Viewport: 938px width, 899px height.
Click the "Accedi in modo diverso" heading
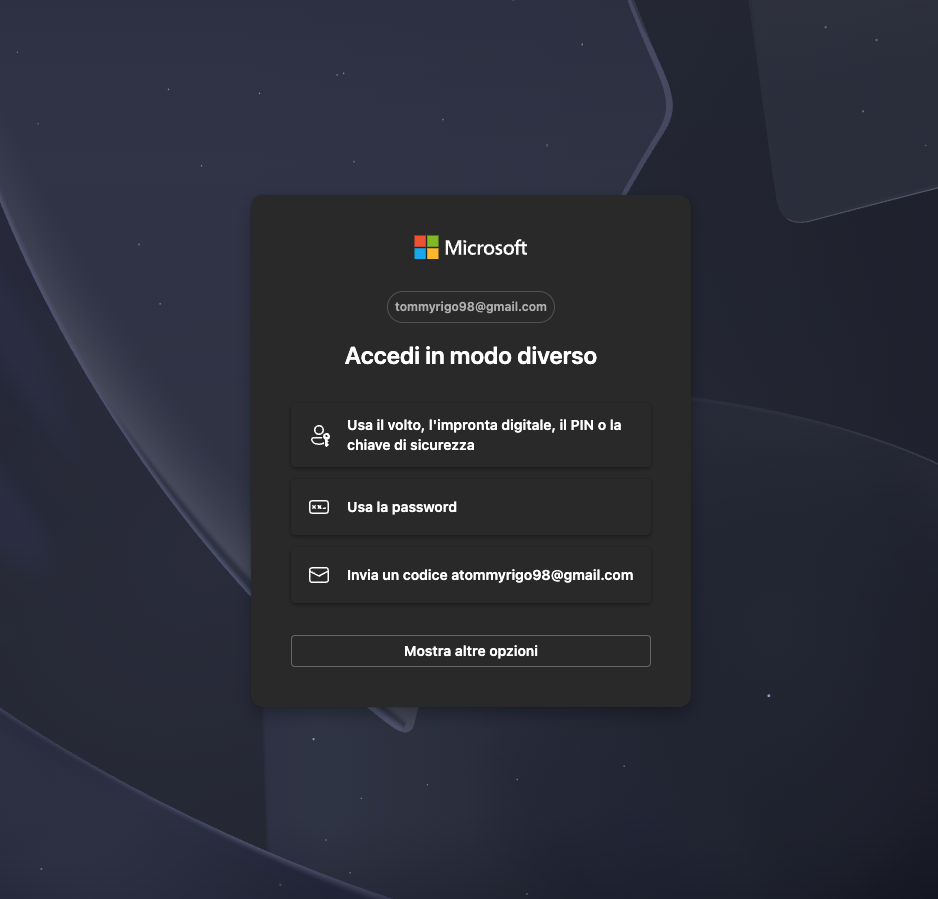tap(471, 356)
